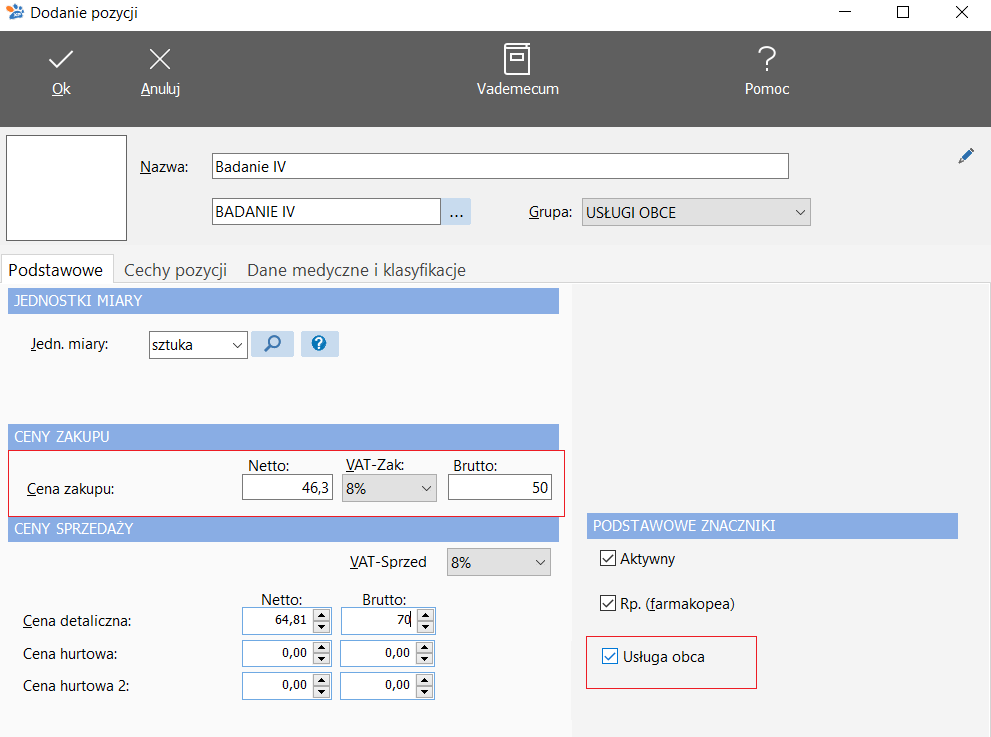Click the blue question mark help button
The height and width of the screenshot is (737, 991).
[319, 344]
